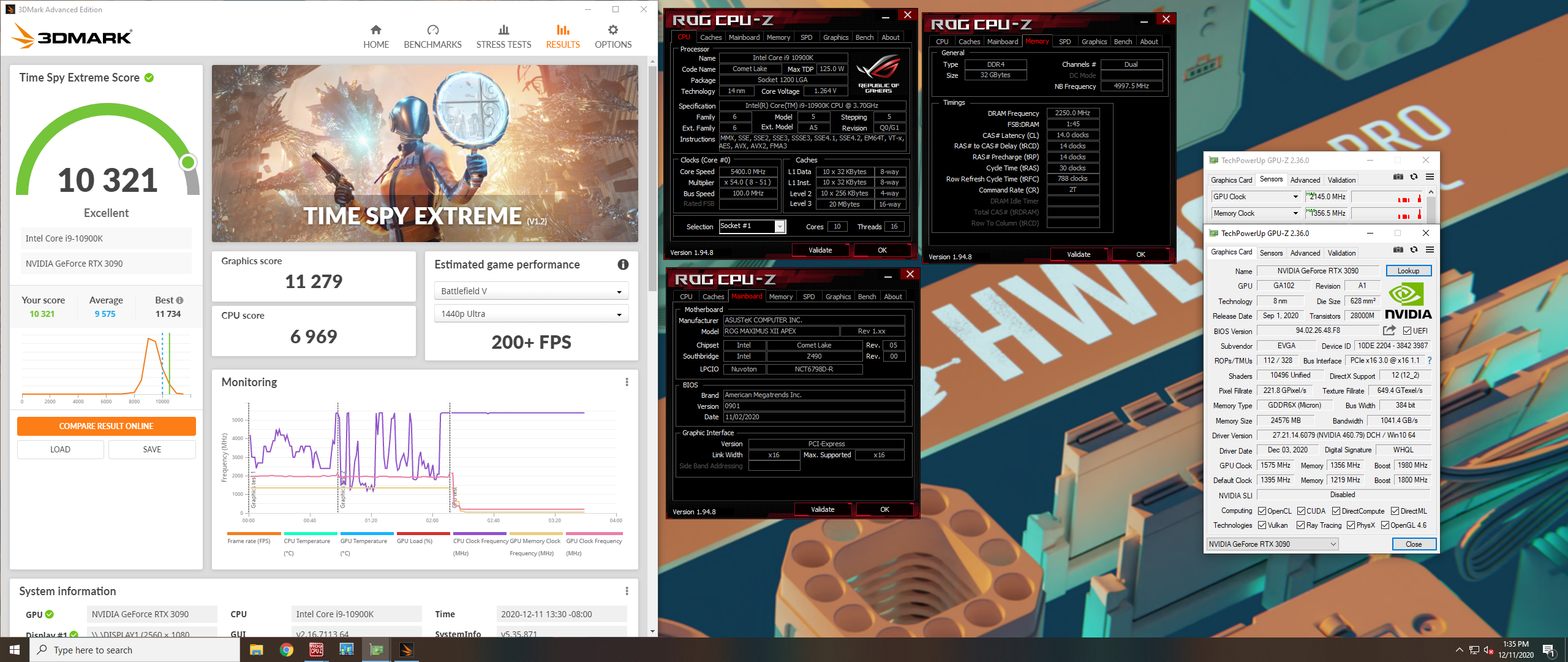Viewport: 1568px width, 662px height.
Task: Click the system tray volume icon
Action: pyautogui.click(x=1489, y=650)
